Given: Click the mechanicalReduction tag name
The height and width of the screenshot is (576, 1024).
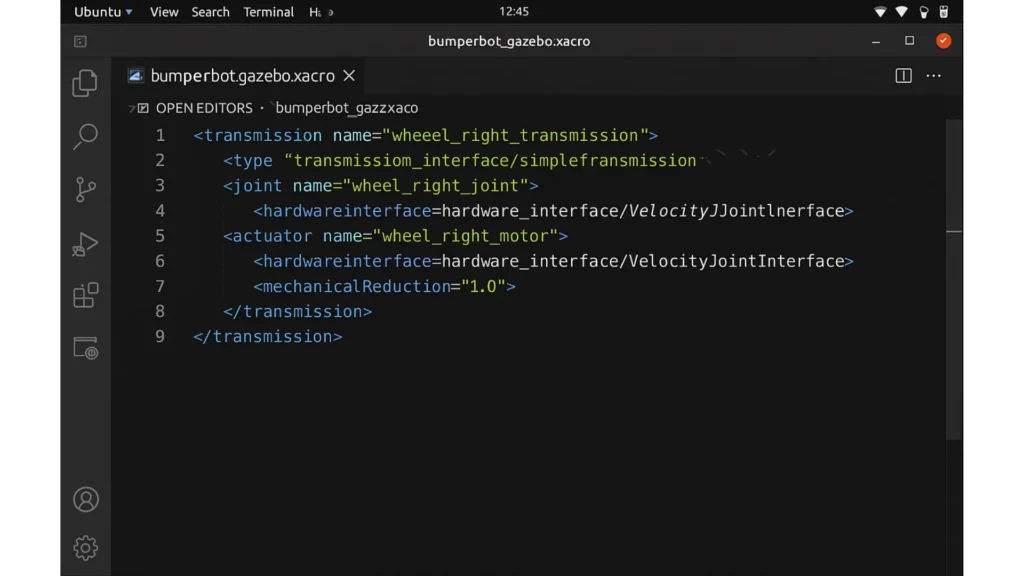Looking at the screenshot, I should pos(357,286).
